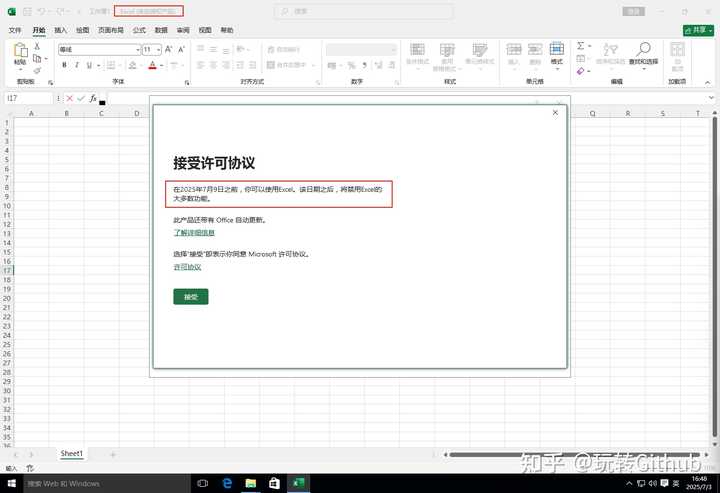
Task: Click the Cut scissors icon
Action: (37, 46)
